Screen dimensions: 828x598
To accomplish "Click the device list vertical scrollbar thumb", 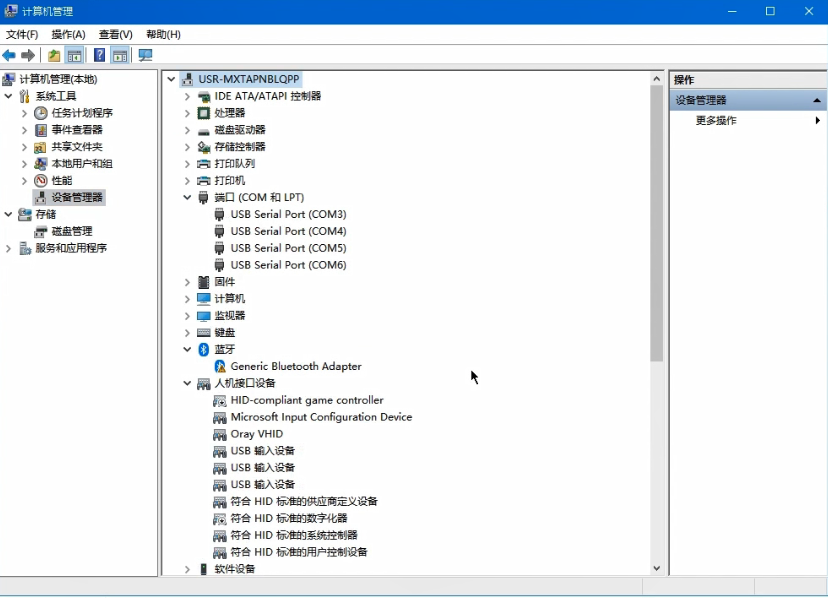I will 656,223.
